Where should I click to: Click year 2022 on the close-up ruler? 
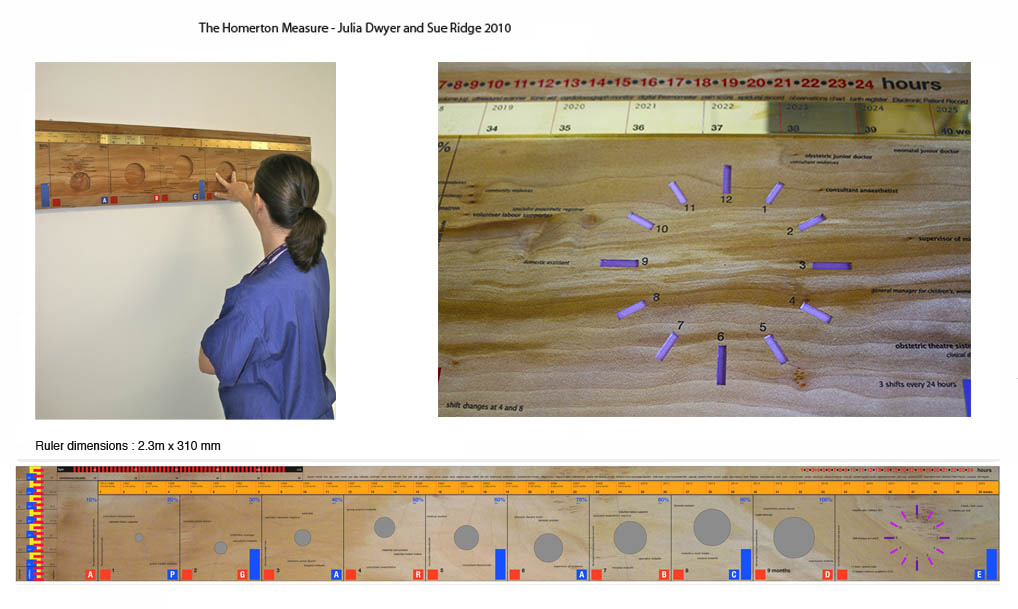[721, 107]
